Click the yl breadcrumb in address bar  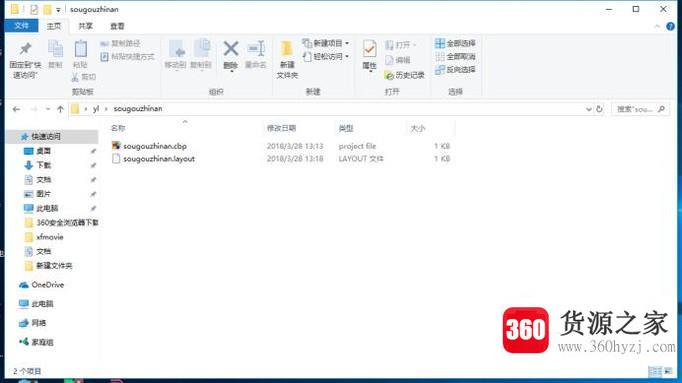pyautogui.click(x=96, y=109)
